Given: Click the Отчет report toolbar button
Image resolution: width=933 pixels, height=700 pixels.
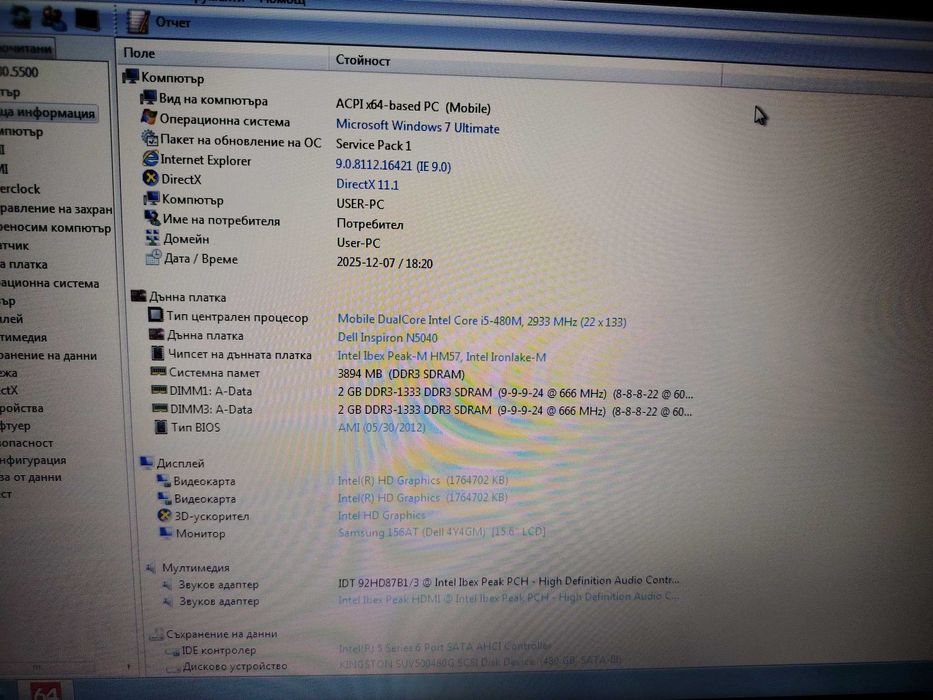Looking at the screenshot, I should (158, 21).
